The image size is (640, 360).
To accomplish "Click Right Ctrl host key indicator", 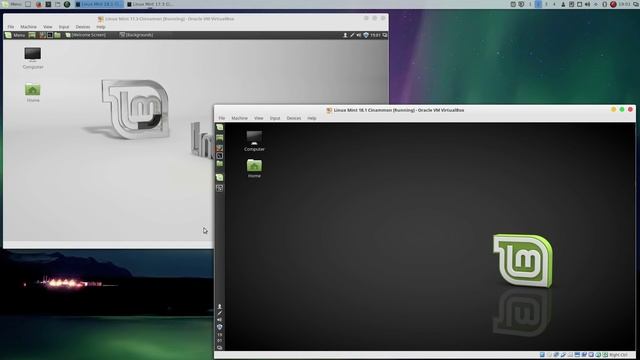I will tap(619, 355).
